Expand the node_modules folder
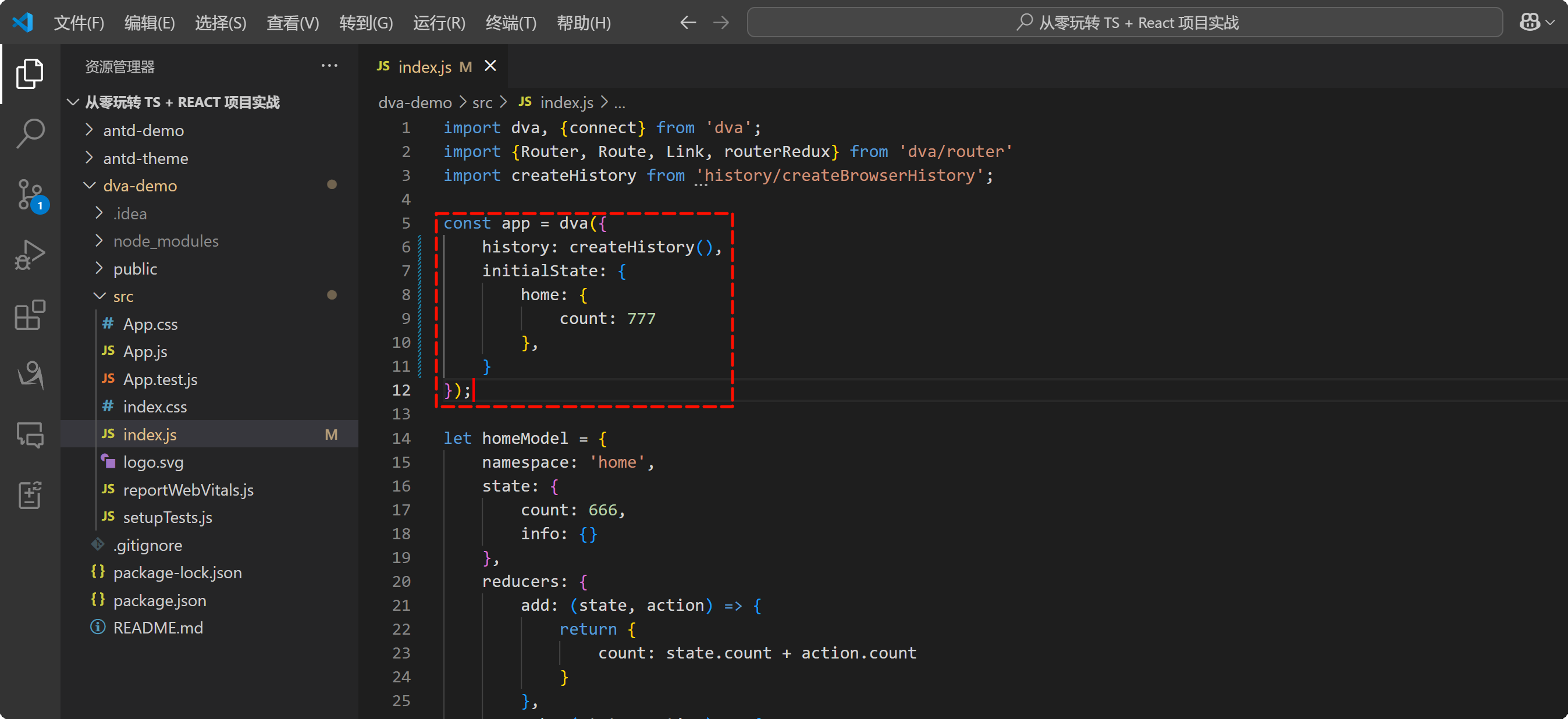 click(x=165, y=241)
